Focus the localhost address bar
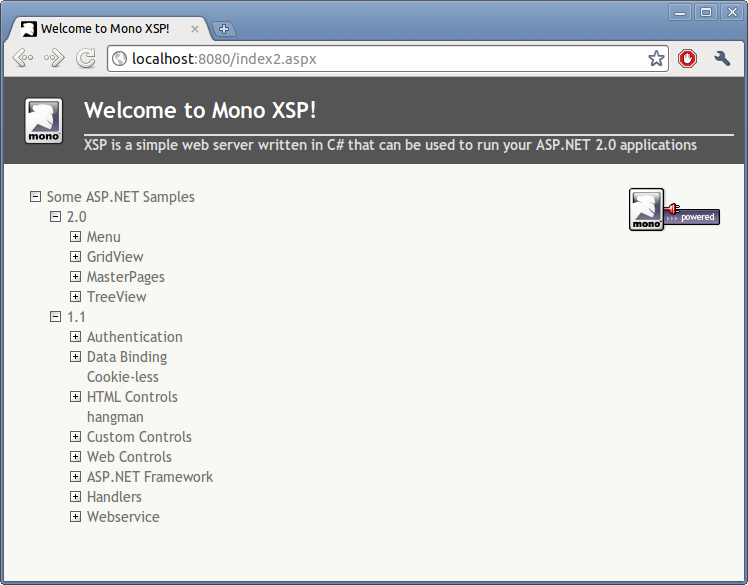This screenshot has width=748, height=585. click(386, 59)
